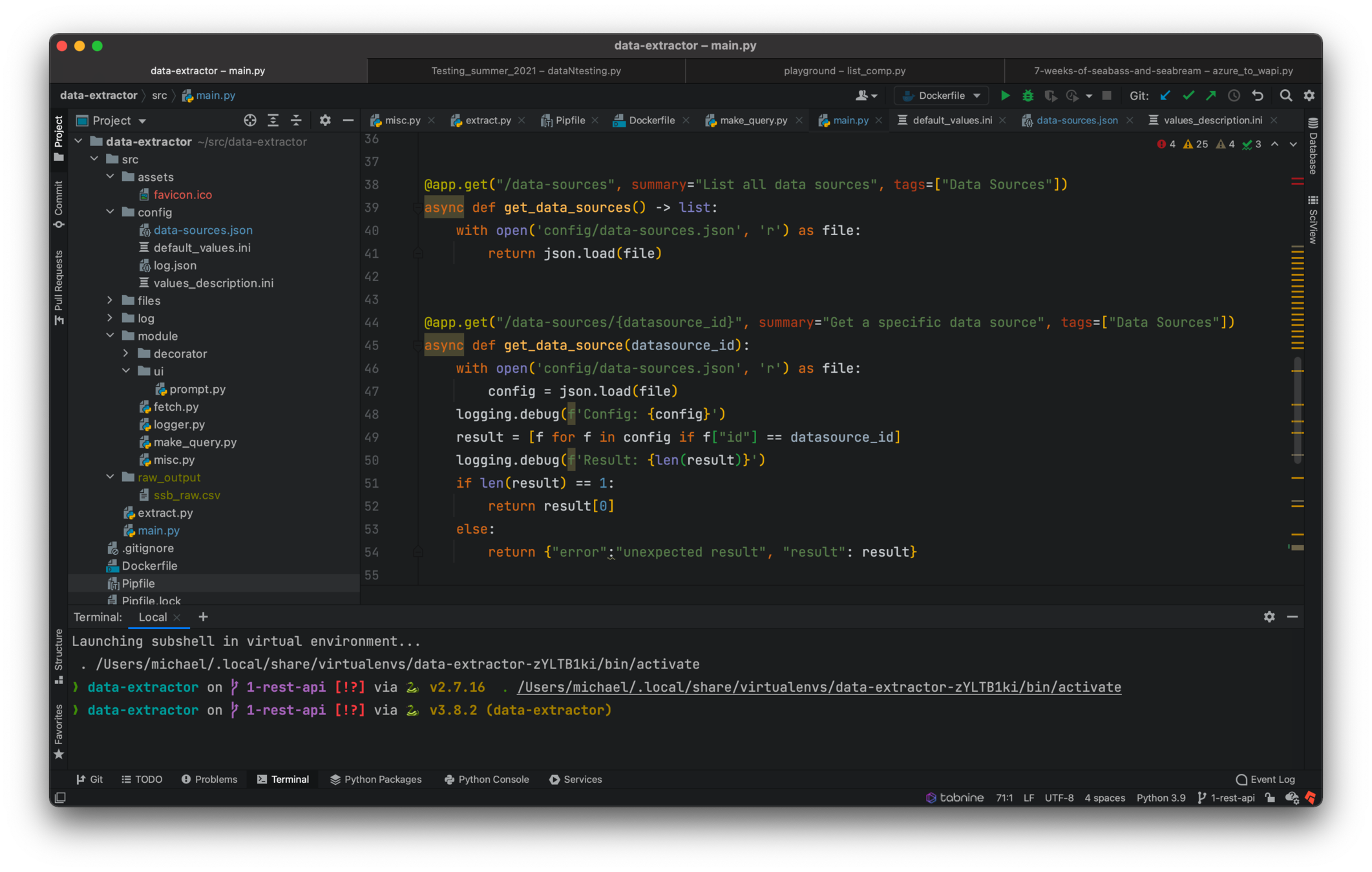1372x872 pixels.
Task: Click the Event Log button
Action: (x=1265, y=780)
